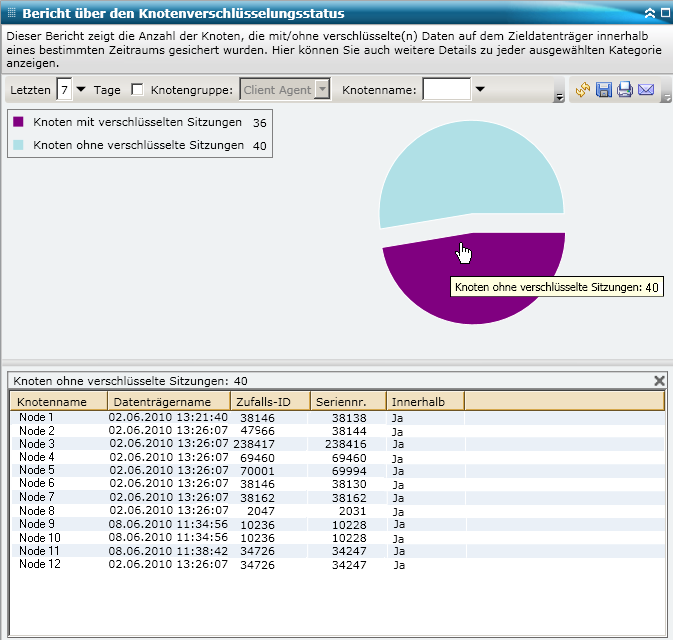Open the Letzten days dropdown arrow
674x640 pixels.
(81, 90)
